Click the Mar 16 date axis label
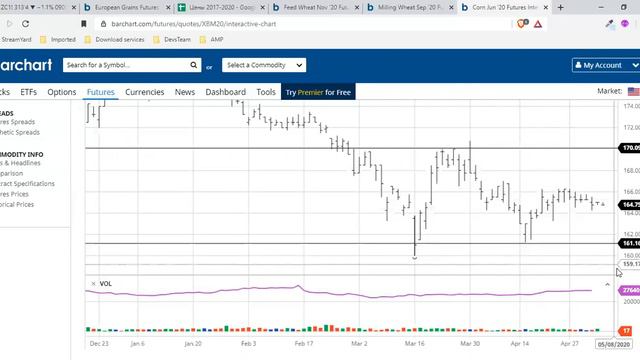Image resolution: width=640 pixels, height=360 pixels. pos(415,344)
